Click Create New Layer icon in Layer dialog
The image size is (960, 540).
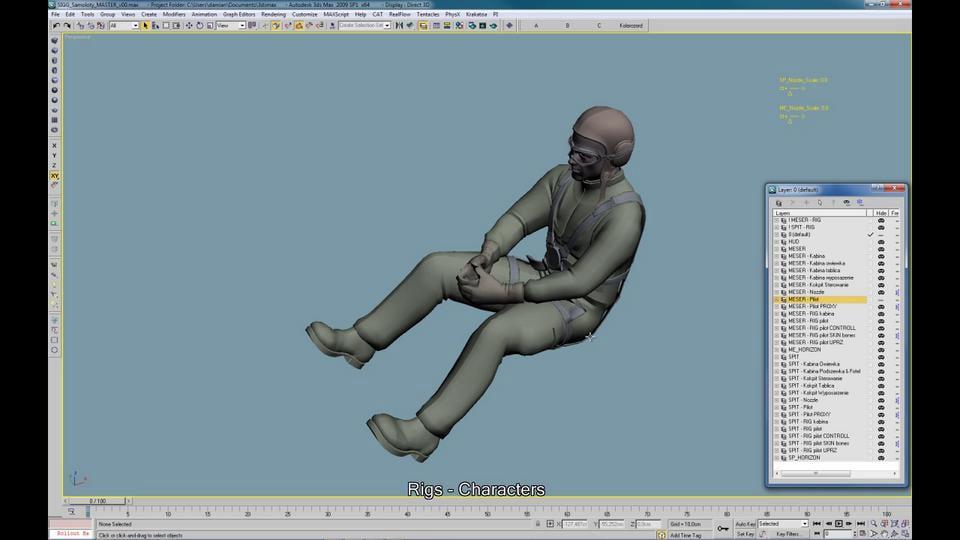point(779,203)
